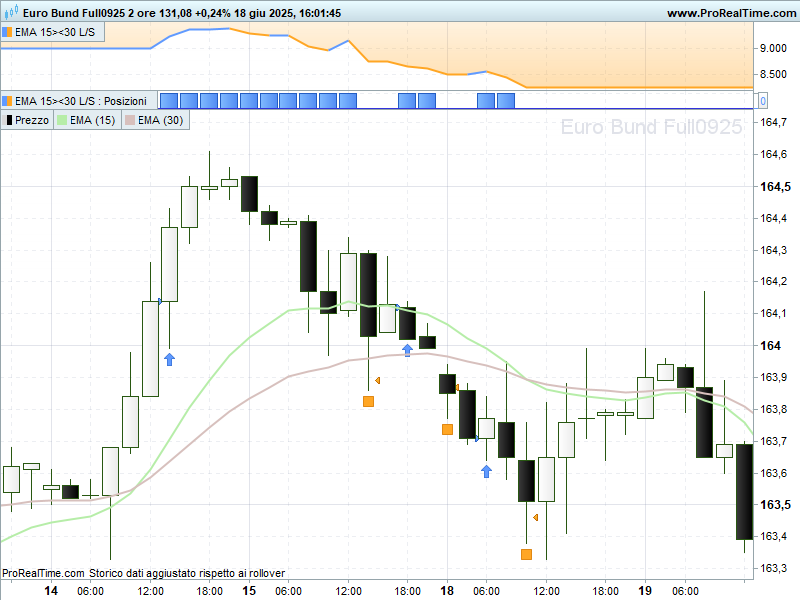Click the Prezzo legend label
The image size is (800, 600).
[32, 120]
